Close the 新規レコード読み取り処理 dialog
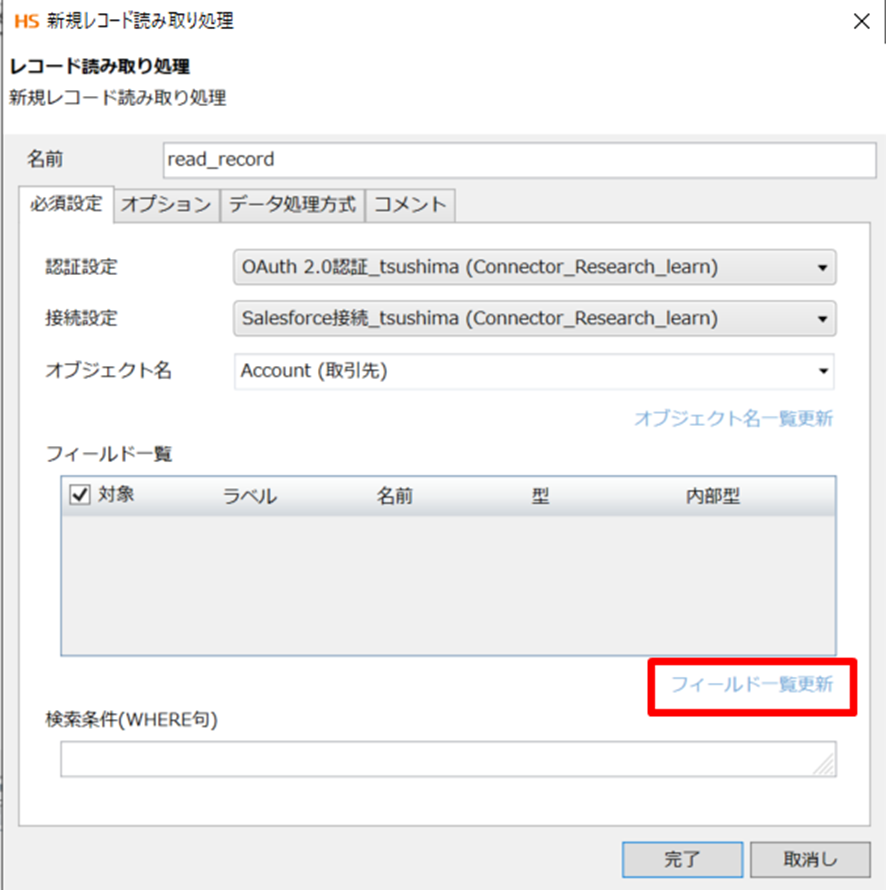 pyautogui.click(x=862, y=22)
